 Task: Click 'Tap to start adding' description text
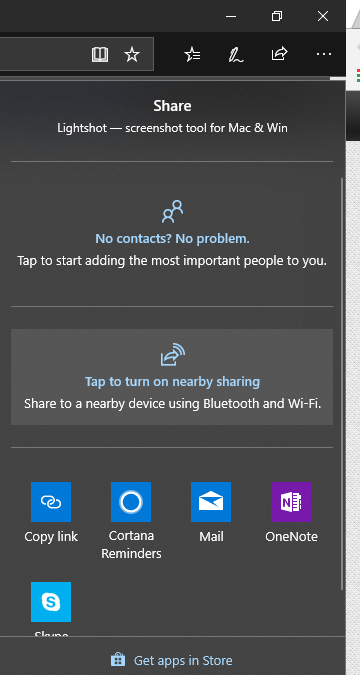172,261
